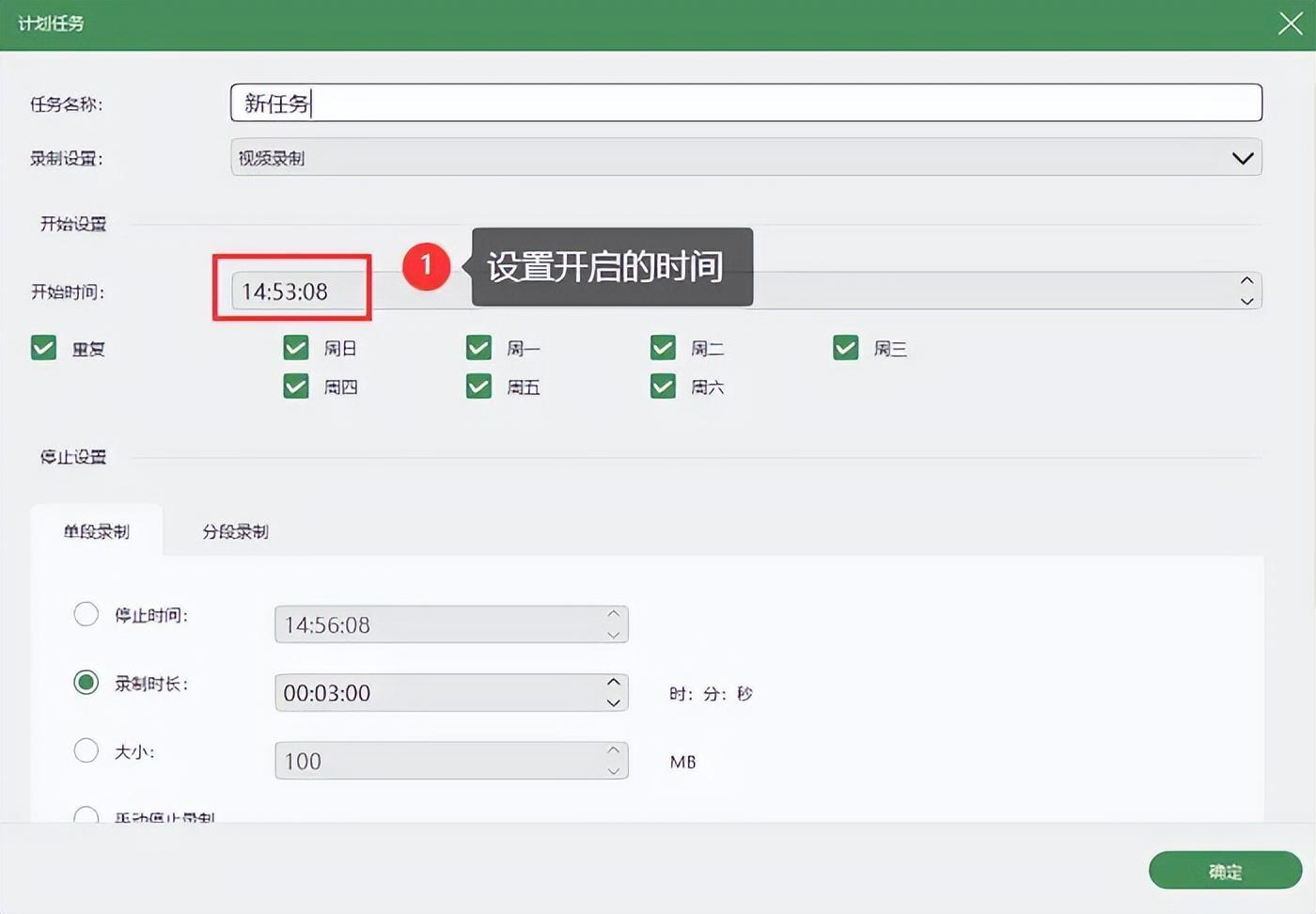Toggle the 周五 checkbox
Viewport: 1316px width, 914px height.
(479, 386)
